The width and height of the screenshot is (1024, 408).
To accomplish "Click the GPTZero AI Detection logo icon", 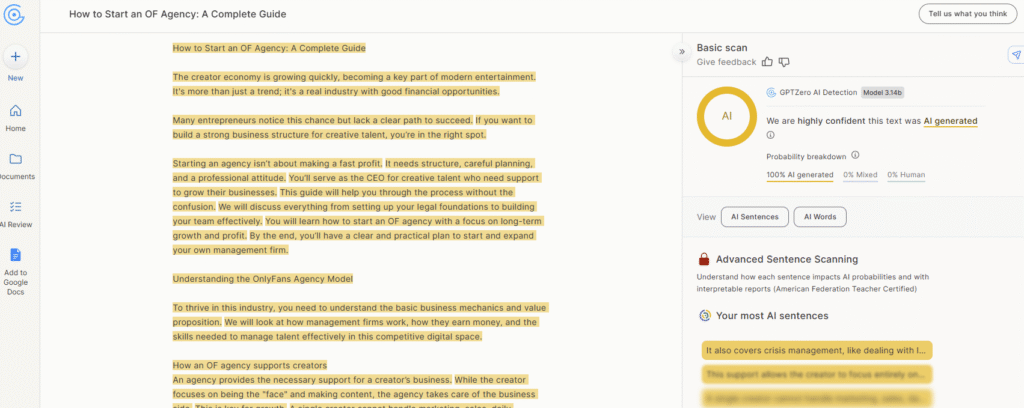I will coord(771,93).
